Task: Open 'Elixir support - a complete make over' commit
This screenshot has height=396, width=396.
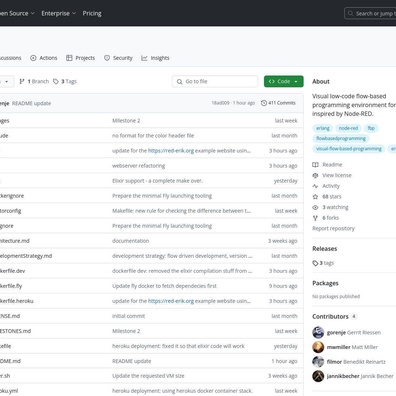Action: tap(157, 181)
